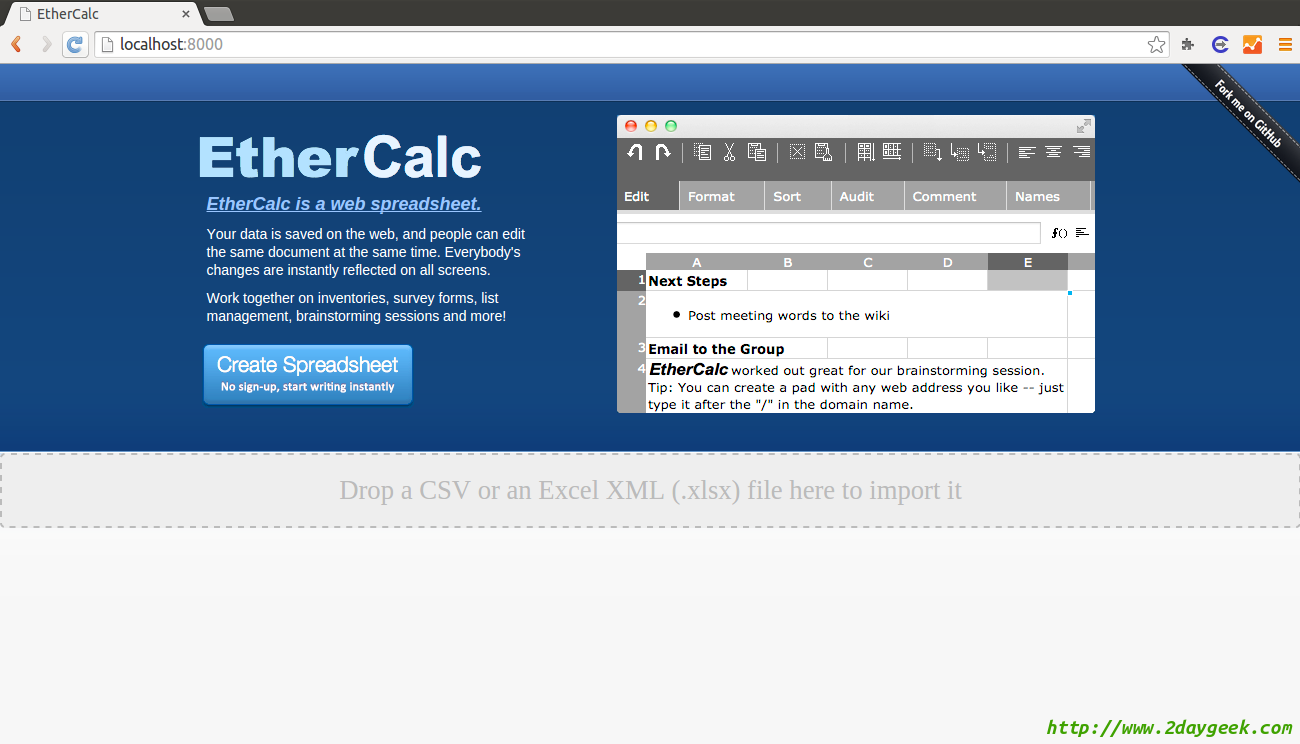This screenshot has width=1300, height=744.
Task: Click the Cut scissors icon
Action: pyautogui.click(x=730, y=152)
